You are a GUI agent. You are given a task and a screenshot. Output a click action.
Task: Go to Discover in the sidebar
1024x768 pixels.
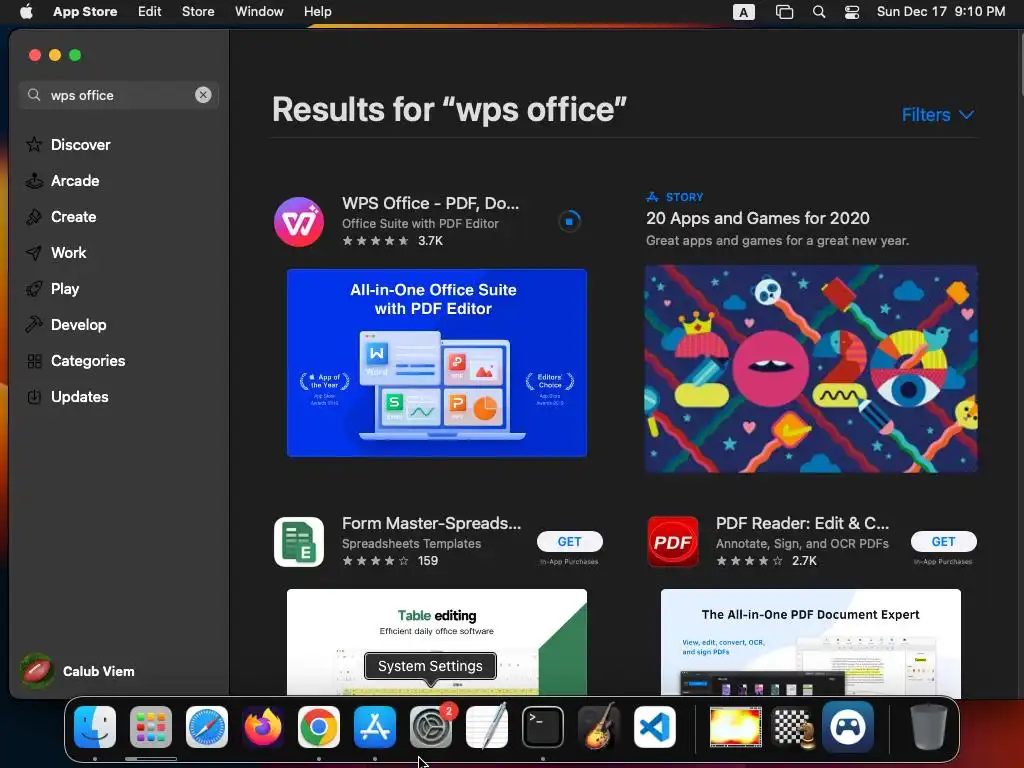point(80,144)
